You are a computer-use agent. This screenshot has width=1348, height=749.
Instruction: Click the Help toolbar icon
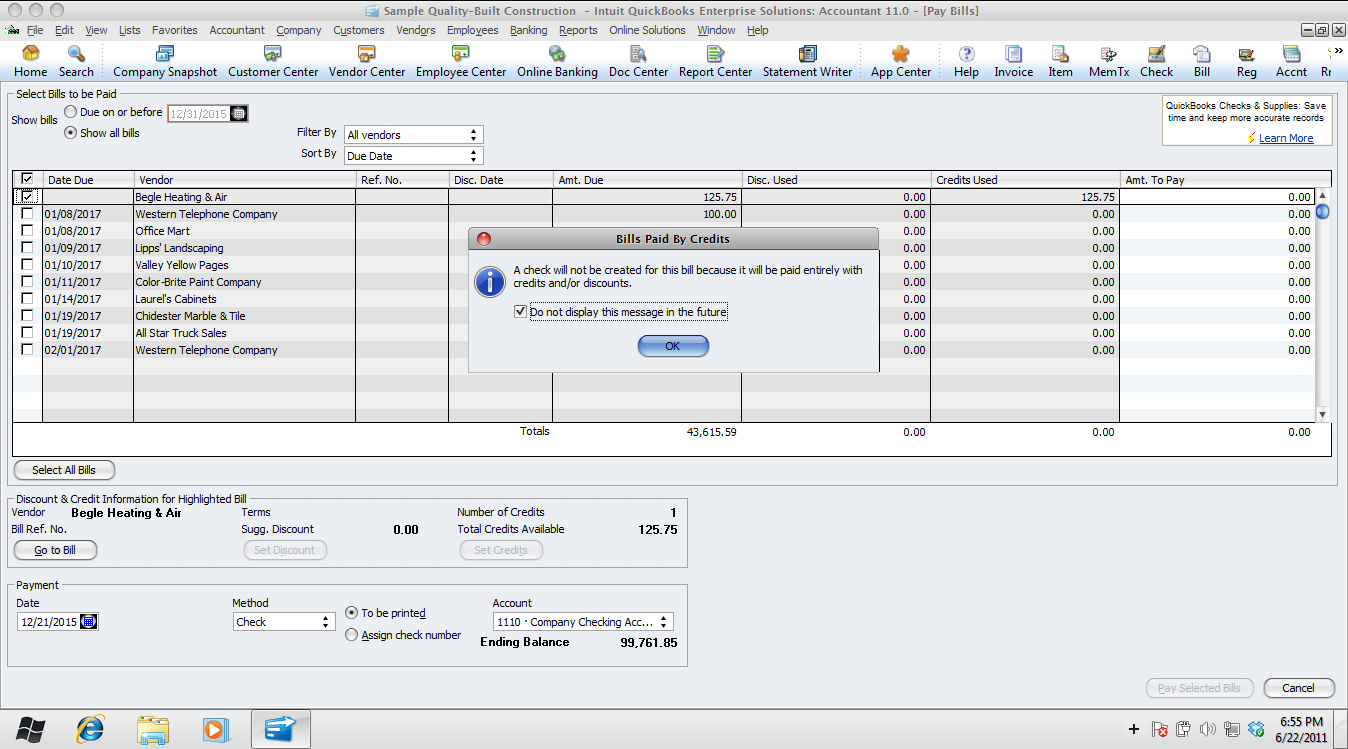(966, 62)
